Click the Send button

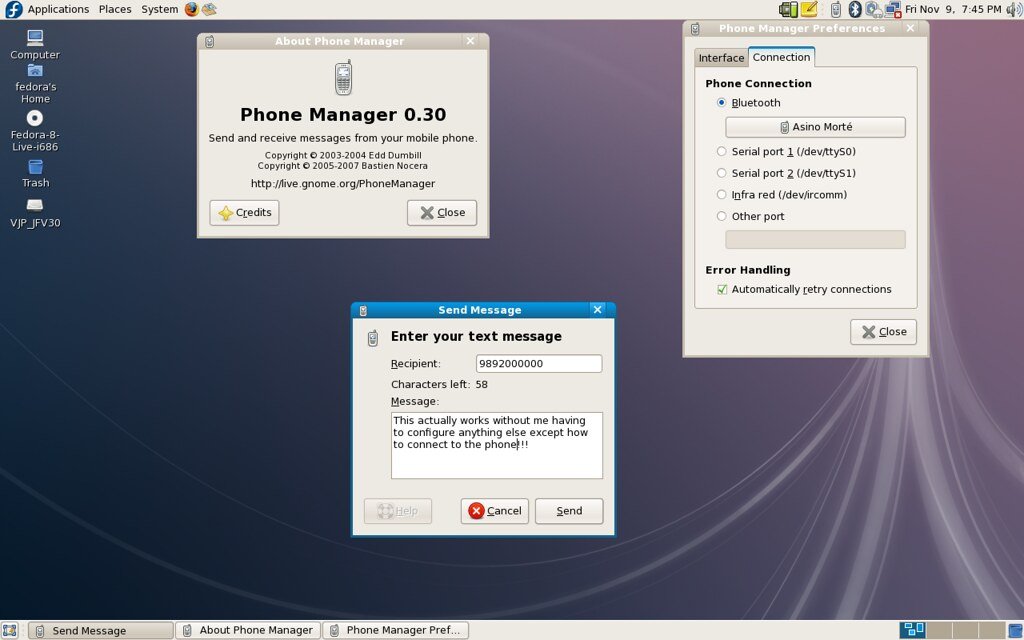point(569,511)
